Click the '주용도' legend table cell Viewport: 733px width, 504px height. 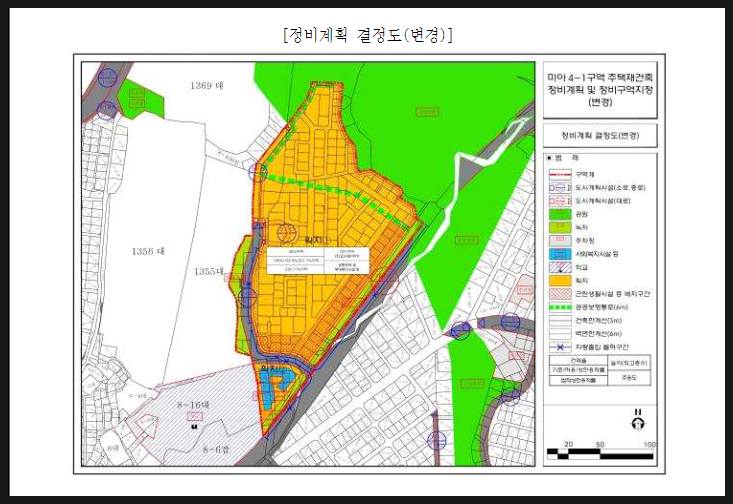tap(629, 378)
